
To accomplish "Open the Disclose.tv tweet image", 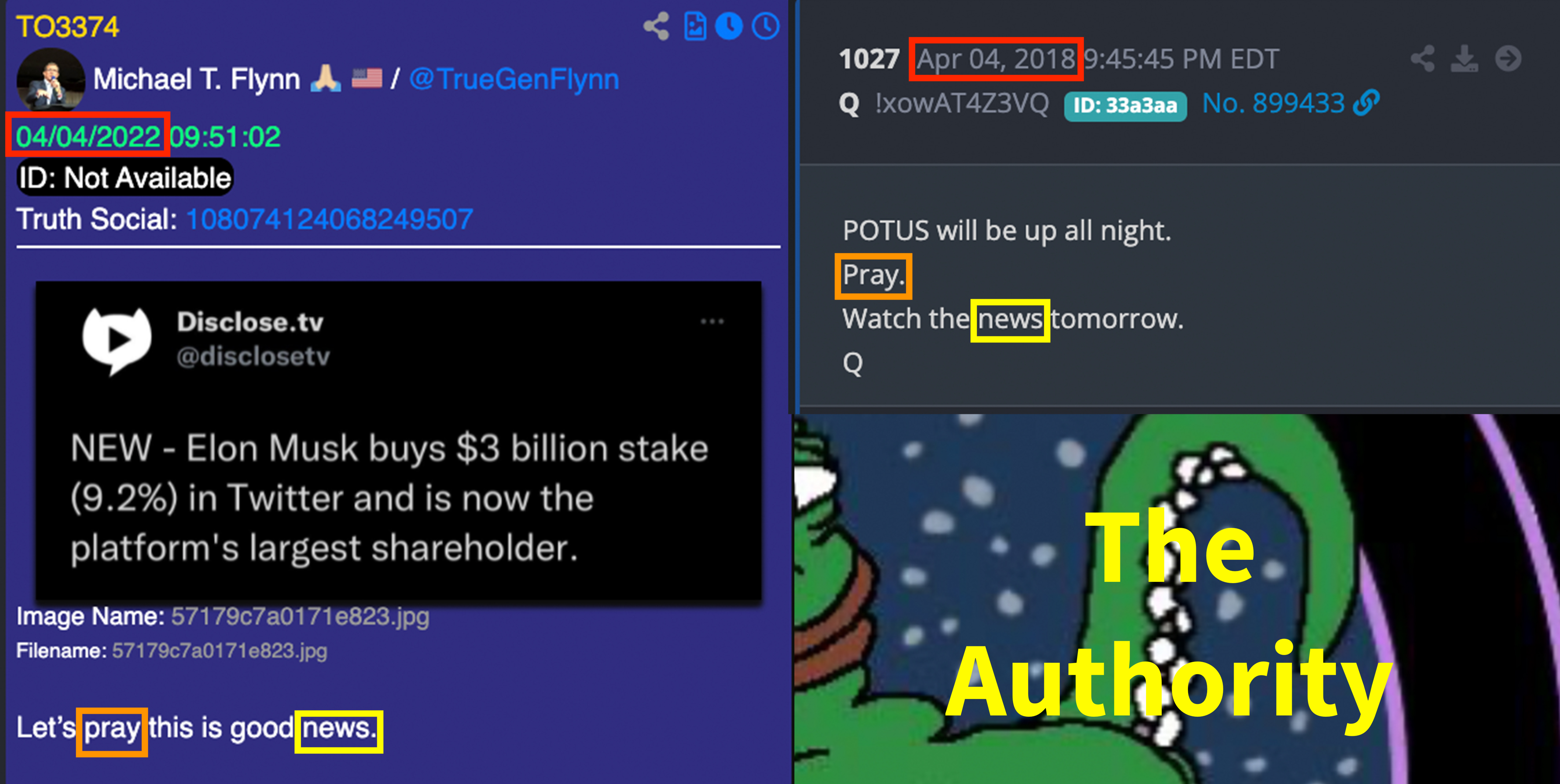I will point(398,440).
